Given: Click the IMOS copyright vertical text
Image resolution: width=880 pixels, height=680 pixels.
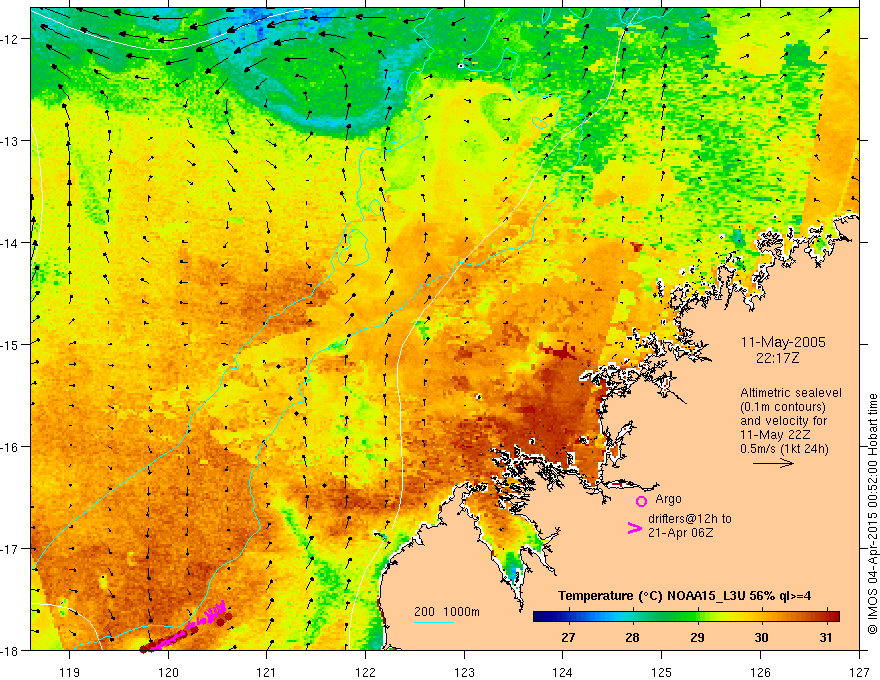Looking at the screenshot, I should tap(872, 513).
